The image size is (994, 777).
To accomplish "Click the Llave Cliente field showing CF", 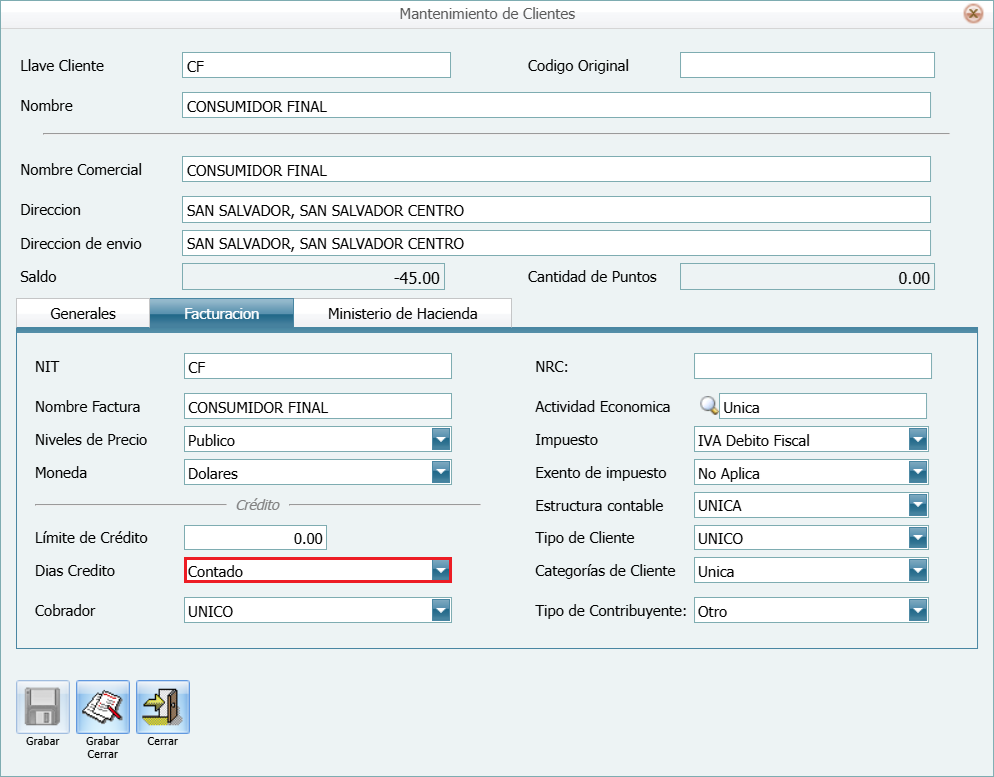I will click(x=315, y=64).
